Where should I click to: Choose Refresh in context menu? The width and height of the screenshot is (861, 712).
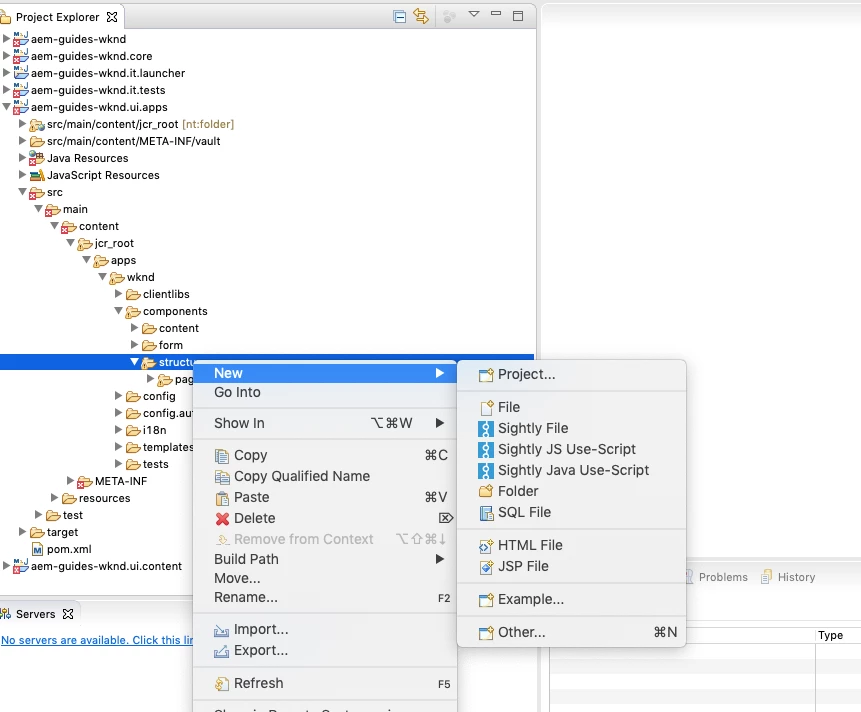pos(325,683)
